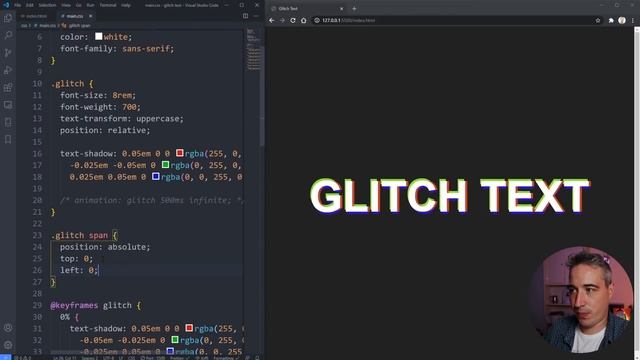
Task: Open the Search view in activity bar
Action: 8,35
